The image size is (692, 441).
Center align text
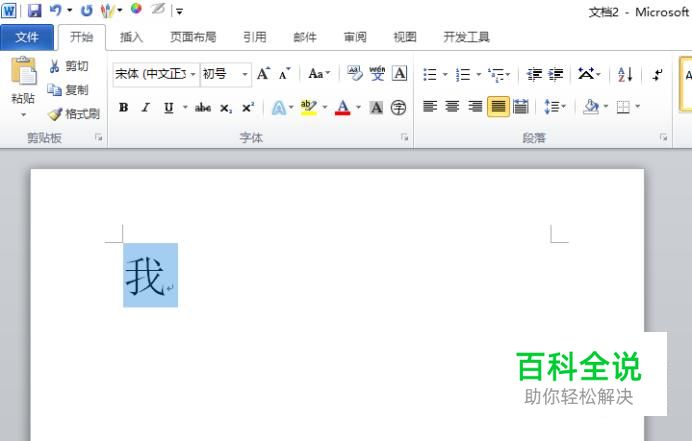[x=452, y=106]
